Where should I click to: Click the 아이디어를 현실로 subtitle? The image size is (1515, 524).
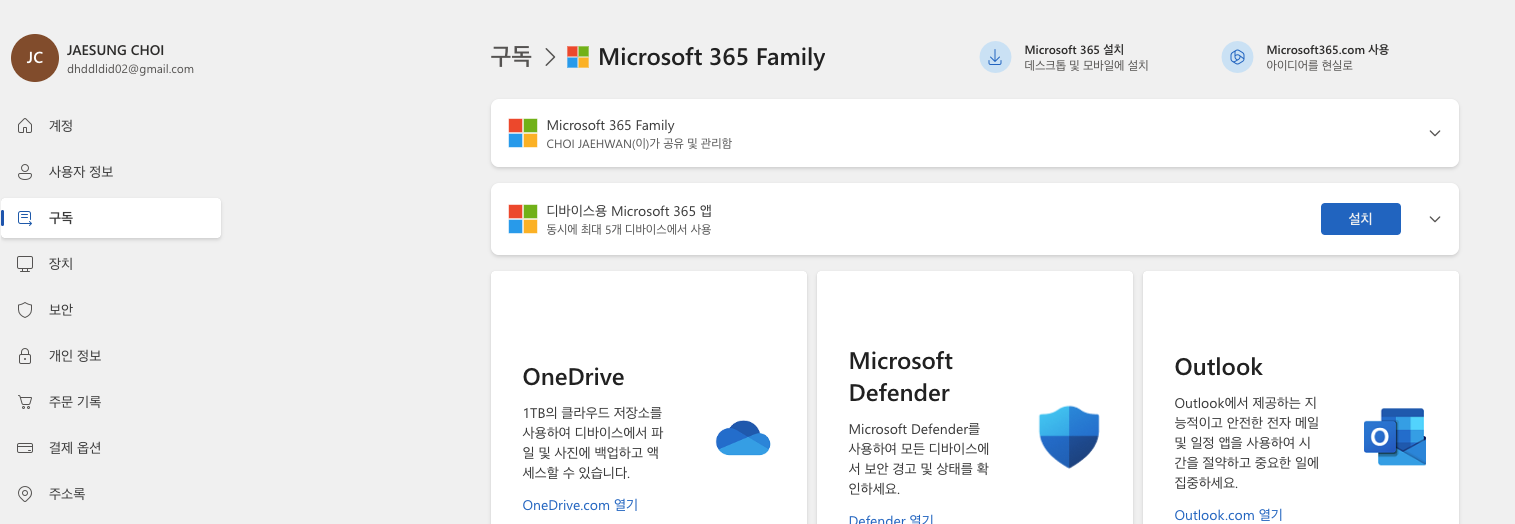point(1309,66)
